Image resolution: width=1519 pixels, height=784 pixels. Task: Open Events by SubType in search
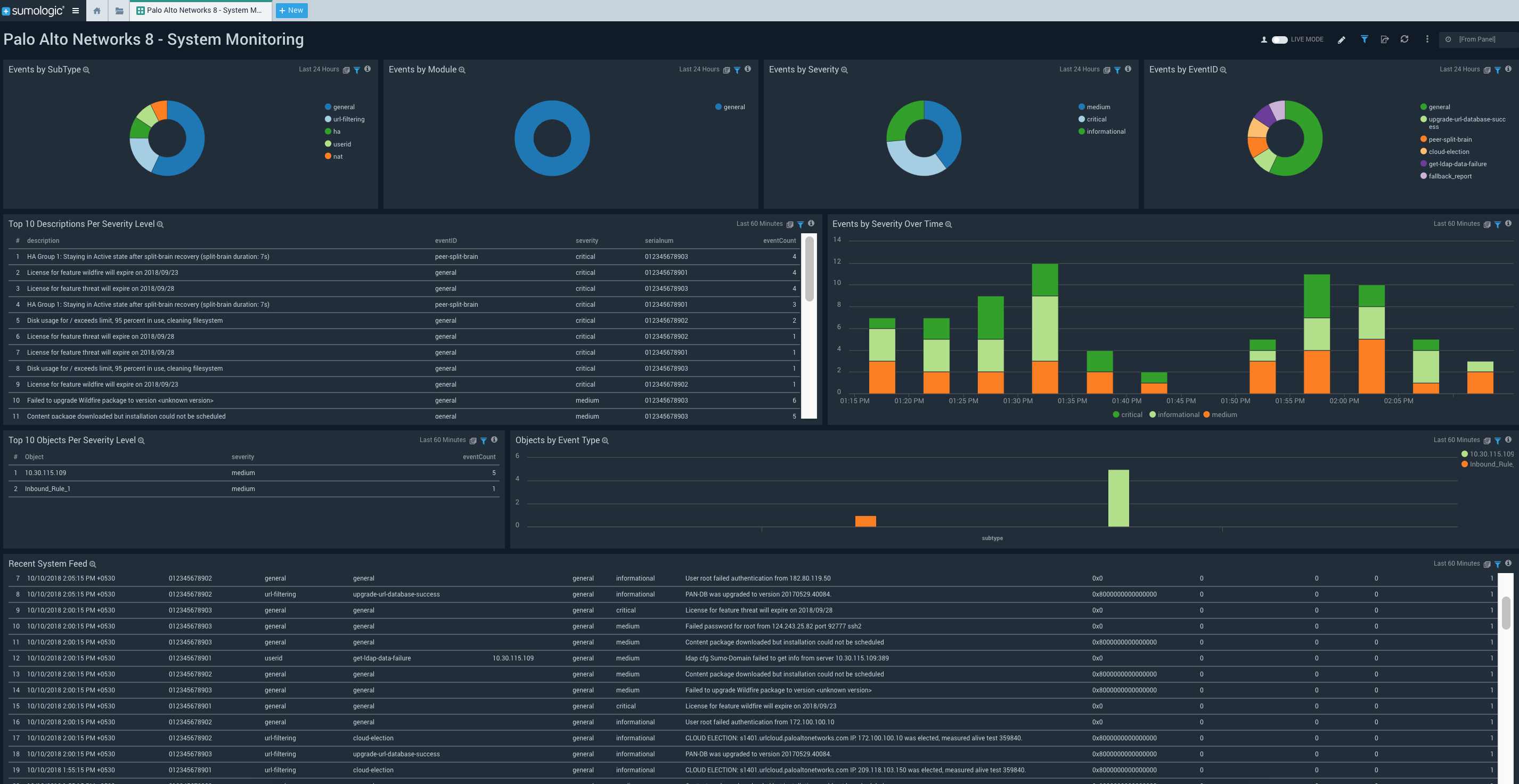(86, 70)
